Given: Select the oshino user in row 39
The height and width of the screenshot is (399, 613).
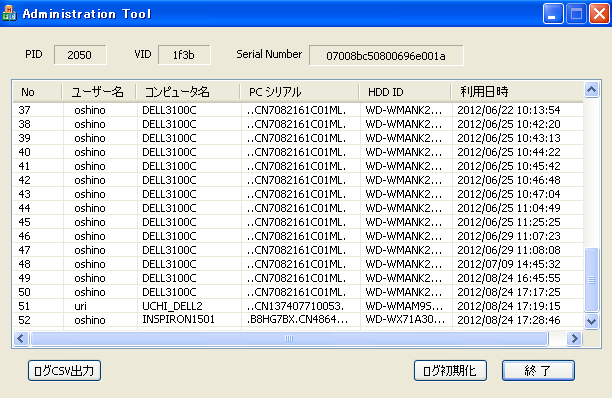Looking at the screenshot, I should [90, 138].
